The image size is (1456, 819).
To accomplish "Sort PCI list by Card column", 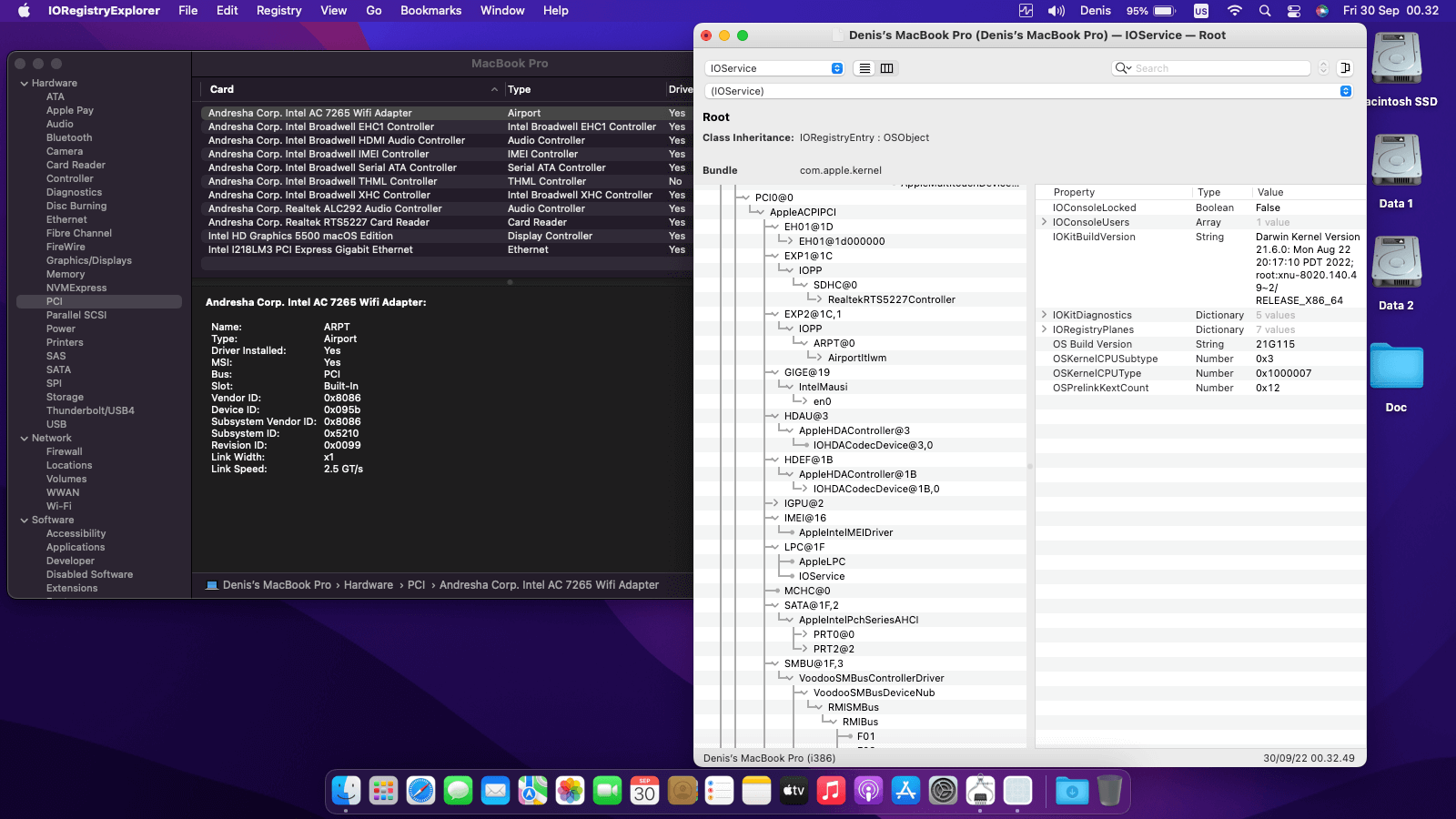I will pyautogui.click(x=354, y=89).
